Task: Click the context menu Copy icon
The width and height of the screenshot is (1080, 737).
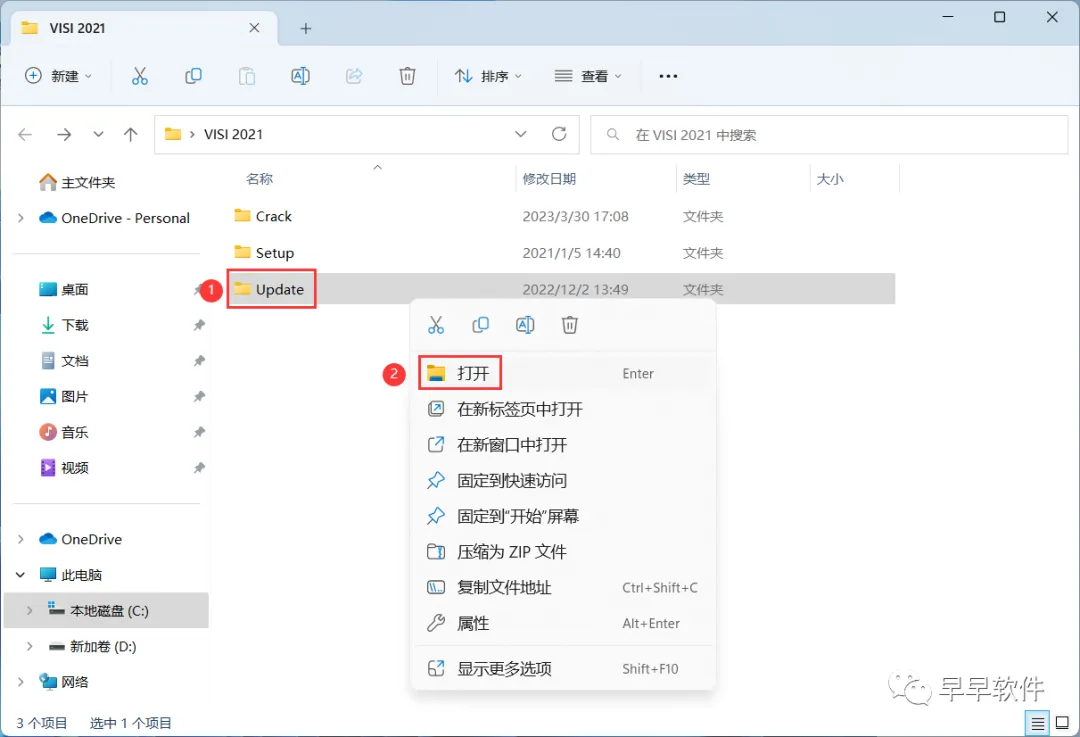Action: [481, 325]
